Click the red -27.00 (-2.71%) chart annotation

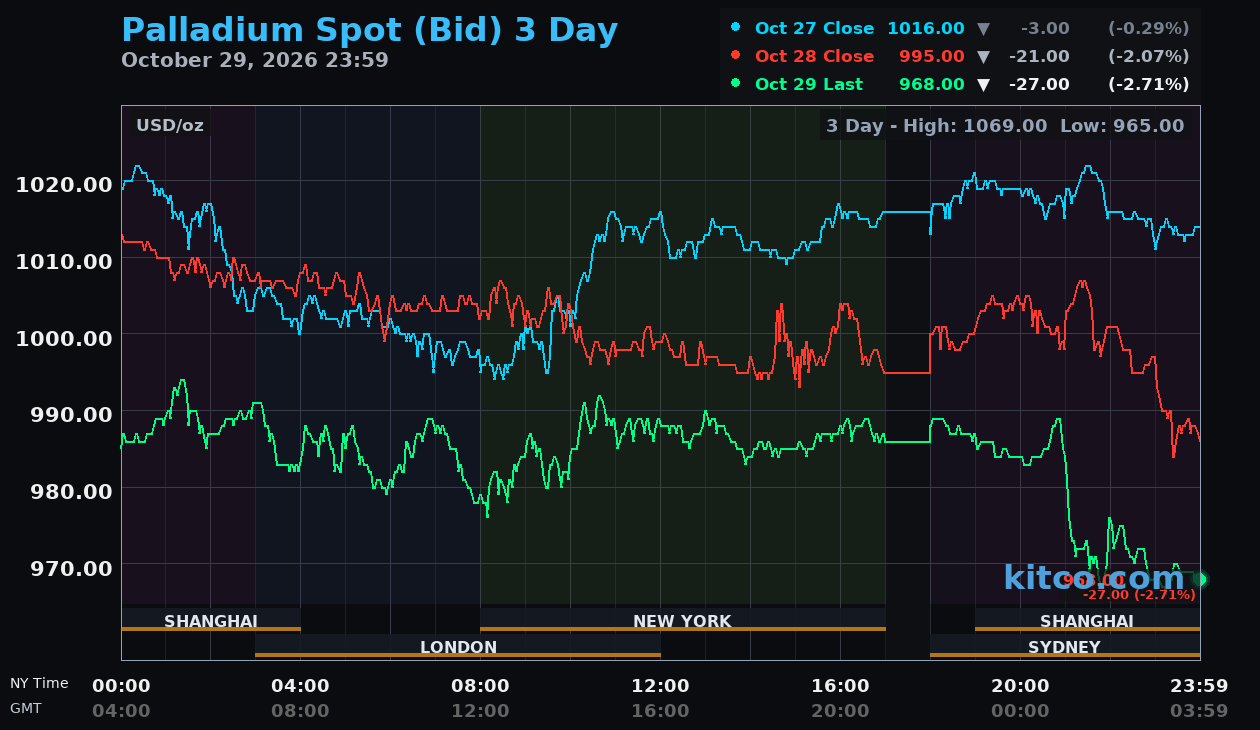[1139, 595]
